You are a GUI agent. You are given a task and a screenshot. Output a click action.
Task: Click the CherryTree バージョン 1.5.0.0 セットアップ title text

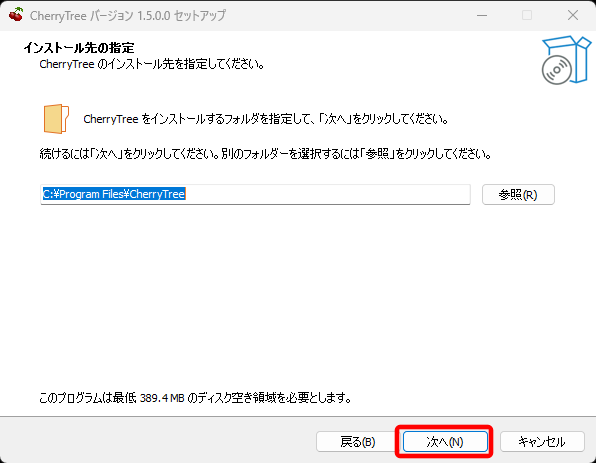pos(128,16)
